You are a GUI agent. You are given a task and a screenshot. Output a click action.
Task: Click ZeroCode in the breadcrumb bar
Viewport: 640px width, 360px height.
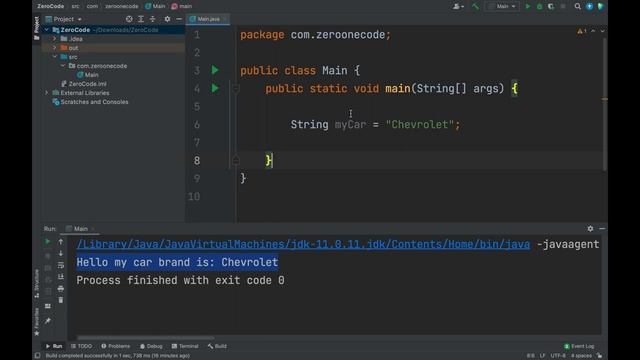click(50, 6)
